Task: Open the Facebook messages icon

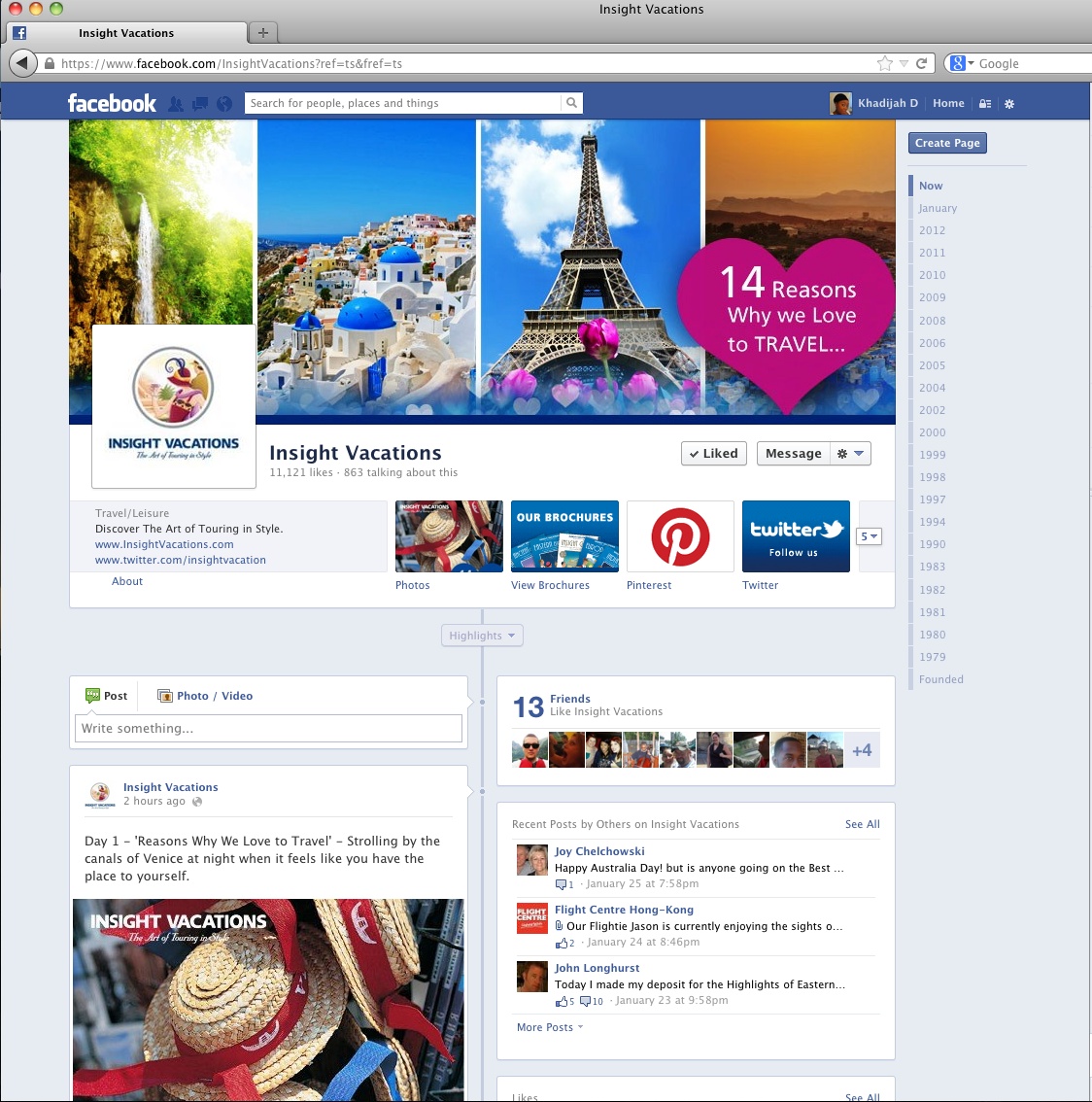Action: (200, 104)
